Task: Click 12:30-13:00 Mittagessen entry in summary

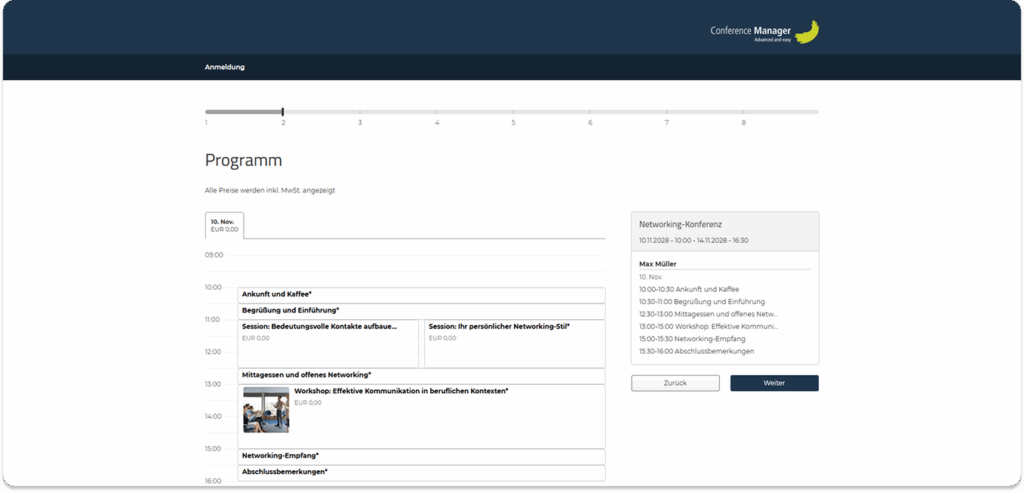Action: point(709,314)
